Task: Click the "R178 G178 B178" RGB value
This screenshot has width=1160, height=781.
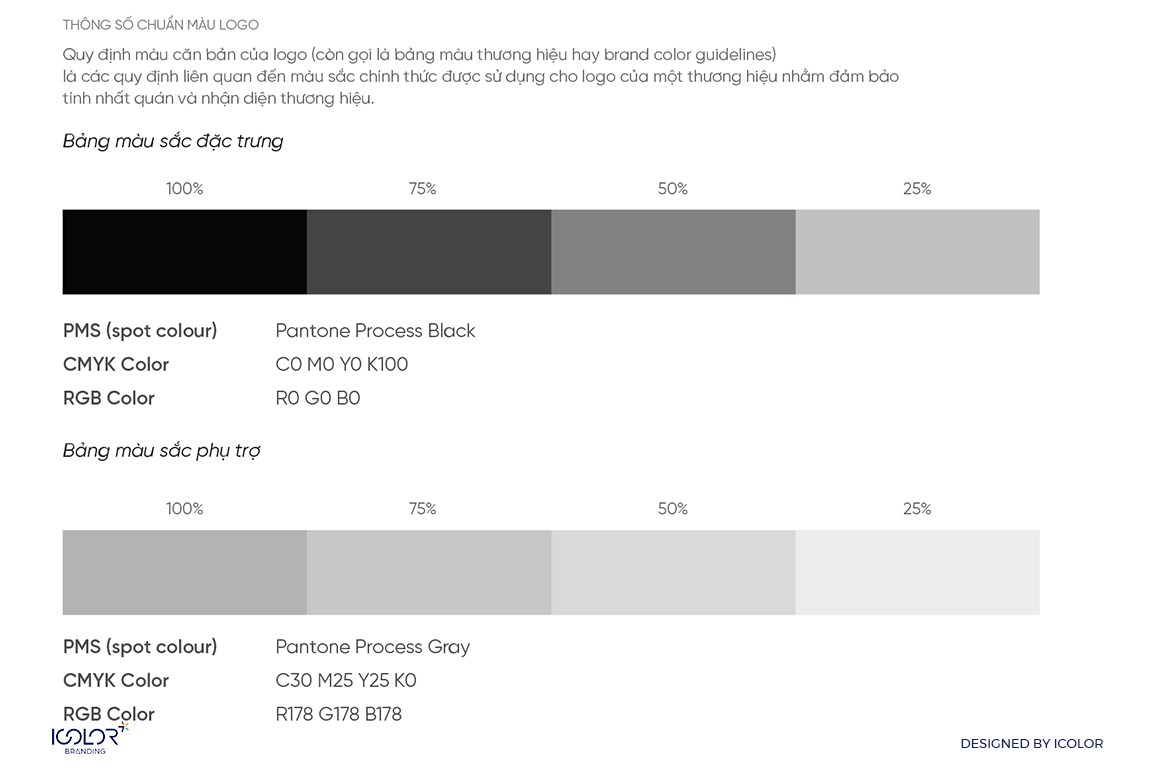Action: (x=338, y=714)
